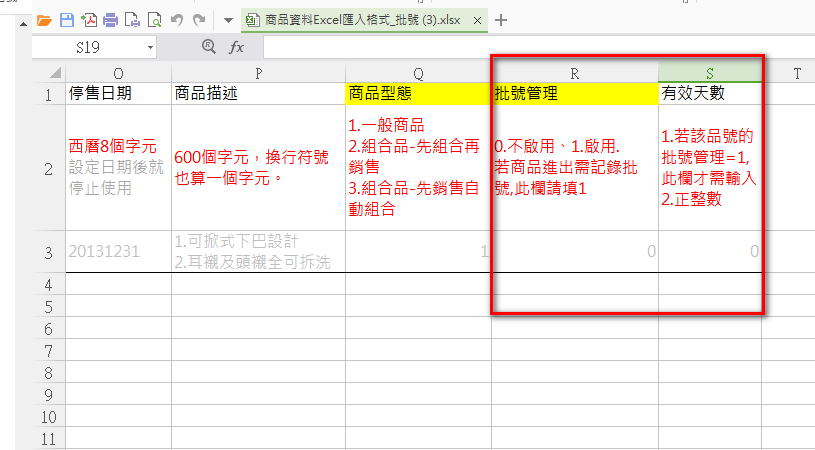Click the Print icon

click(x=110, y=21)
